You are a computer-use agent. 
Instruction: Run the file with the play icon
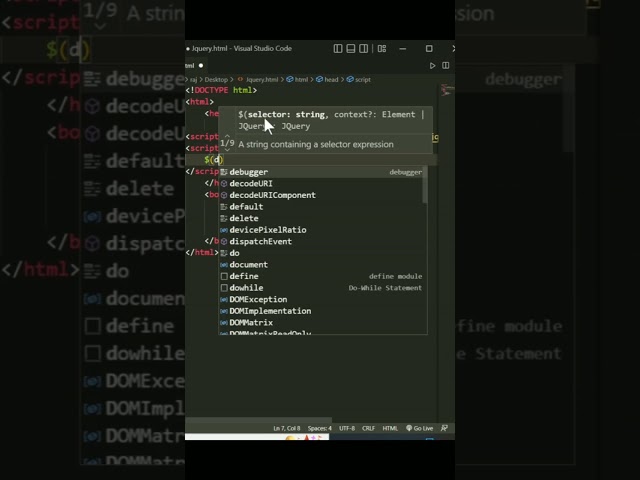[432, 66]
